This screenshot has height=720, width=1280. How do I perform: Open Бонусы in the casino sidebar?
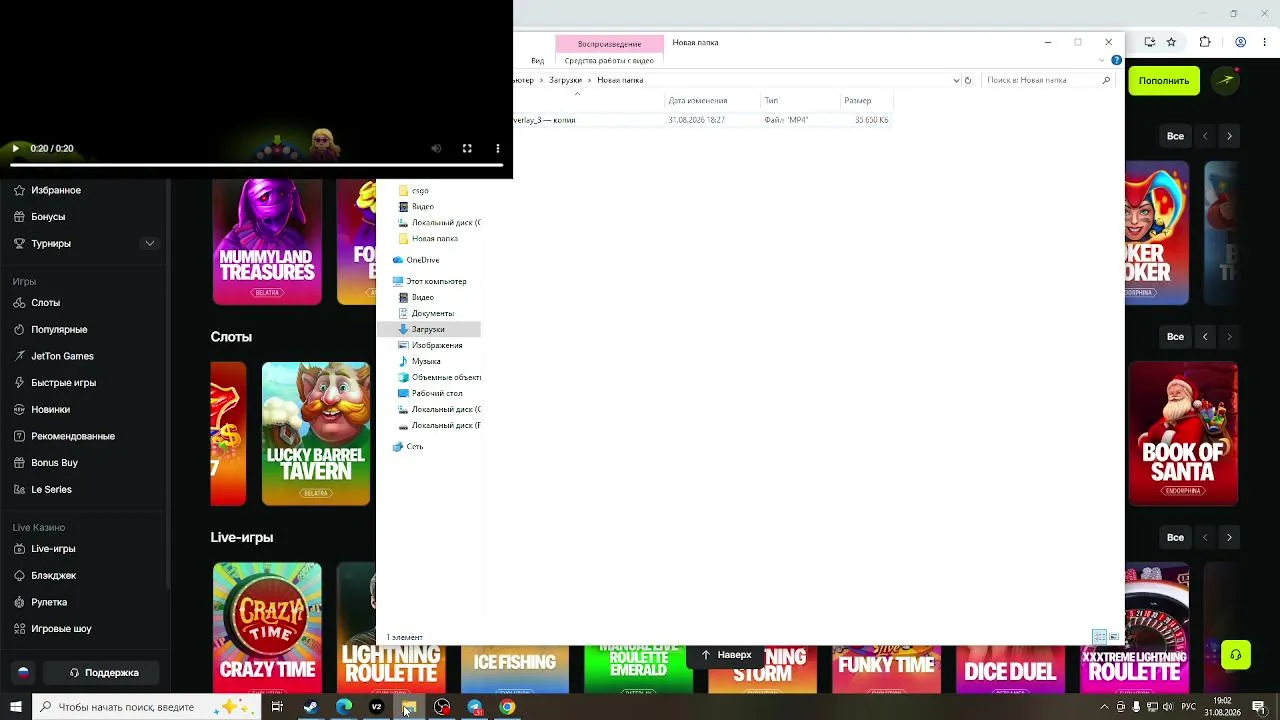click(48, 217)
